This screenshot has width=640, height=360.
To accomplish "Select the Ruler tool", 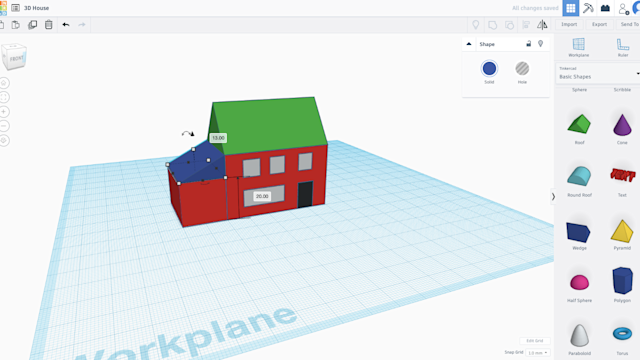I will click(x=622, y=47).
